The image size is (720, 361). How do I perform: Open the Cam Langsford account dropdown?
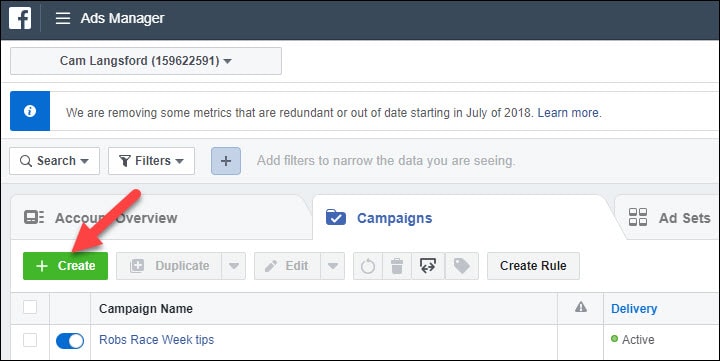tap(146, 61)
